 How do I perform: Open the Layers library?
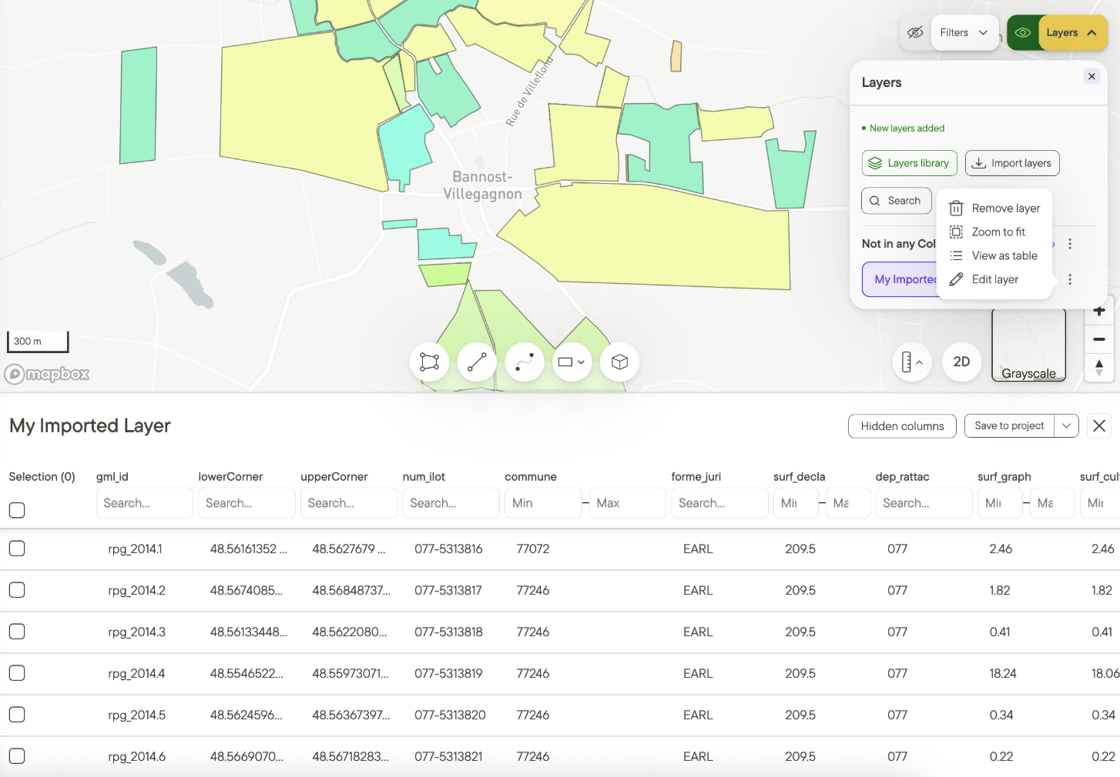[910, 163]
